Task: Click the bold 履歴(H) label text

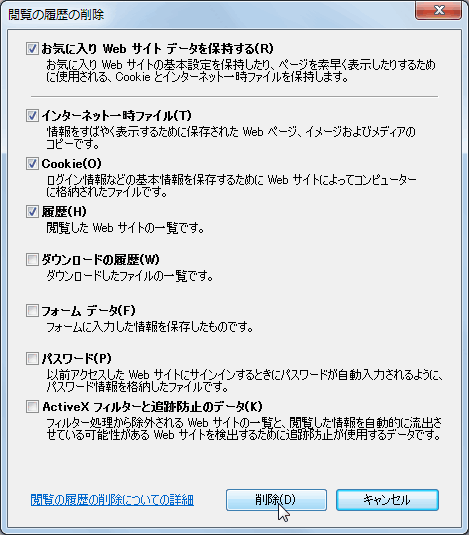Action: coord(64,212)
